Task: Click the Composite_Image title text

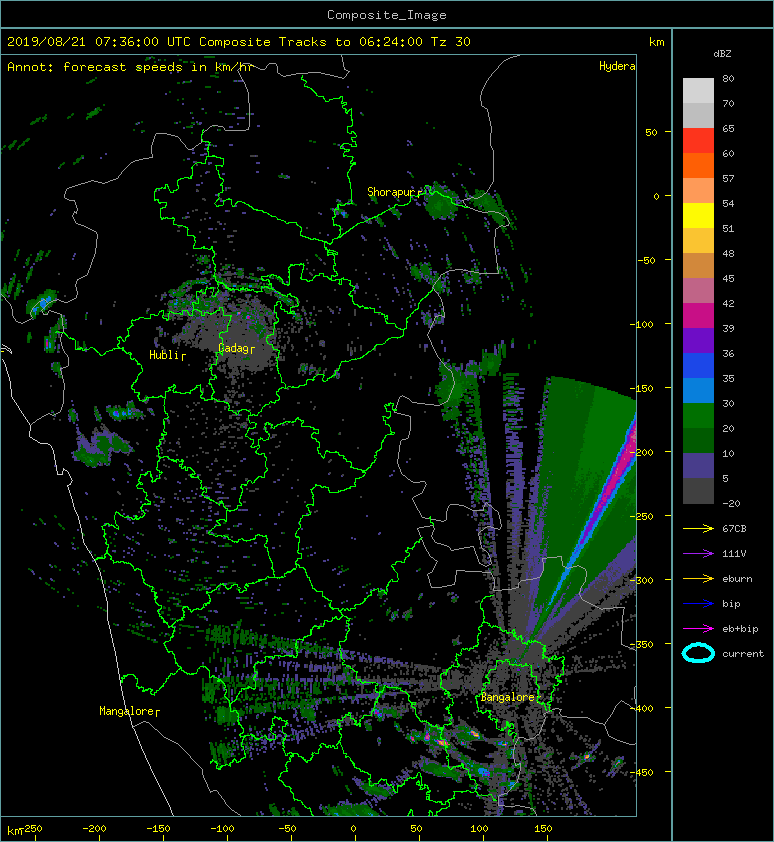Action: (x=387, y=14)
